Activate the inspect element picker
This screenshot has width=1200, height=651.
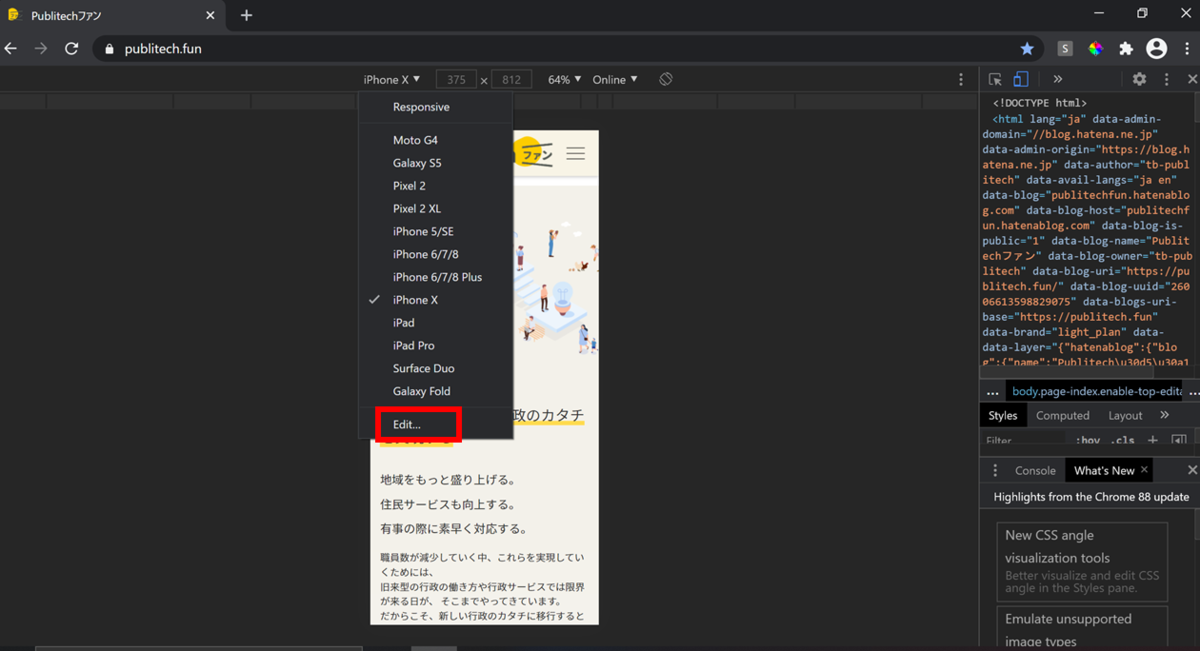pos(995,79)
